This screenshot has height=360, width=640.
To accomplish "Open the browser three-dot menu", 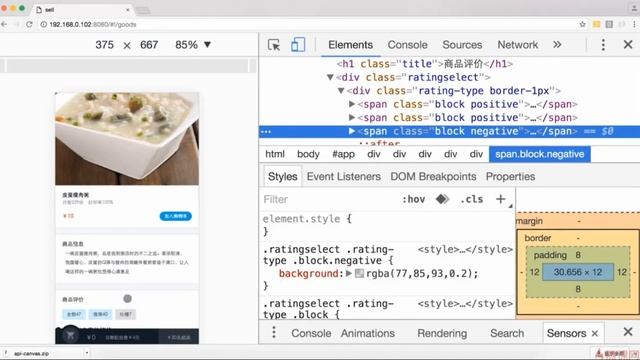I will tap(634, 24).
